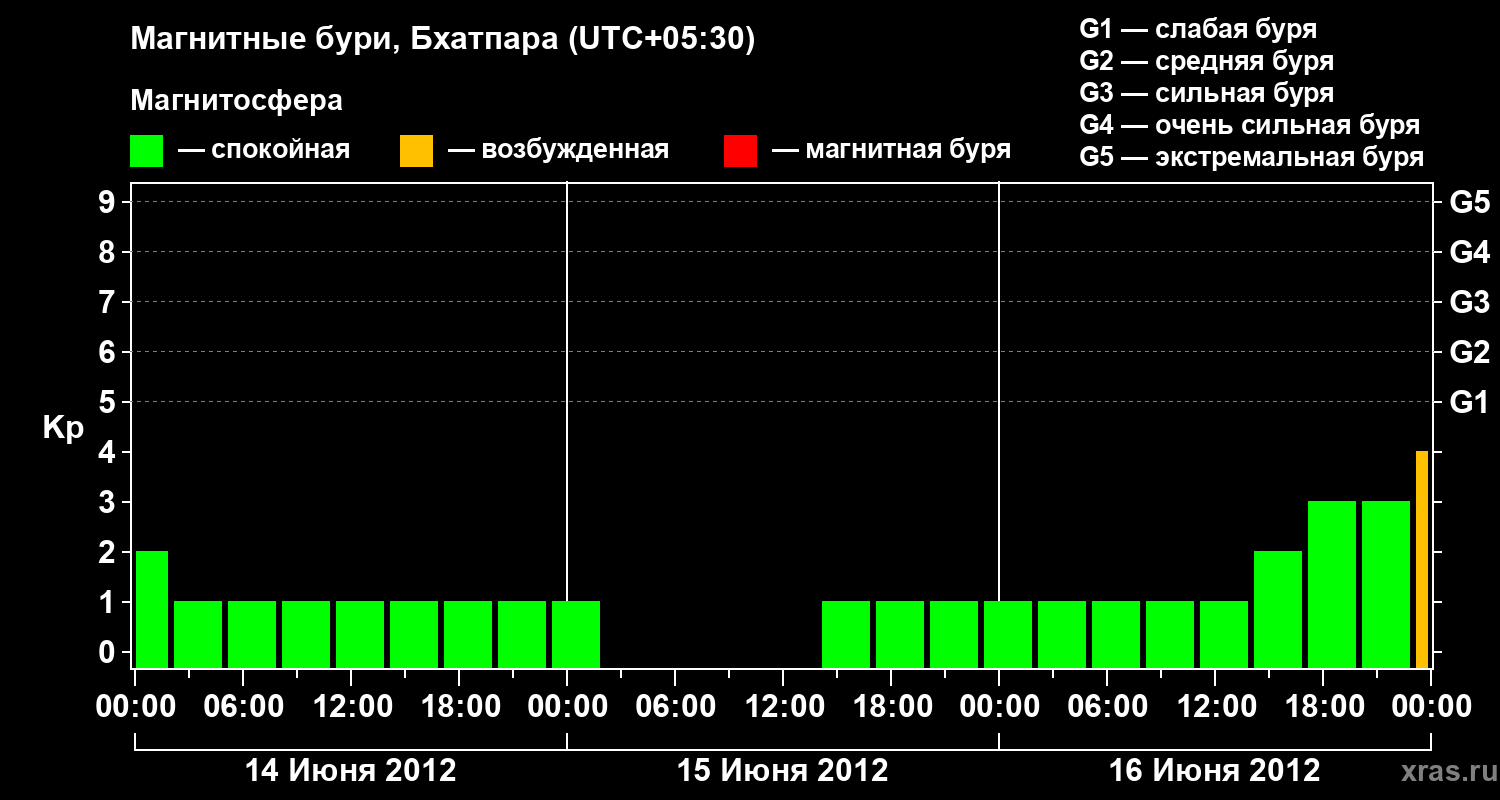Screen dimensions: 1500x800
Task: Click the Kp 3 bar at 18:00 on 16 June
Action: pyautogui.click(x=1332, y=584)
